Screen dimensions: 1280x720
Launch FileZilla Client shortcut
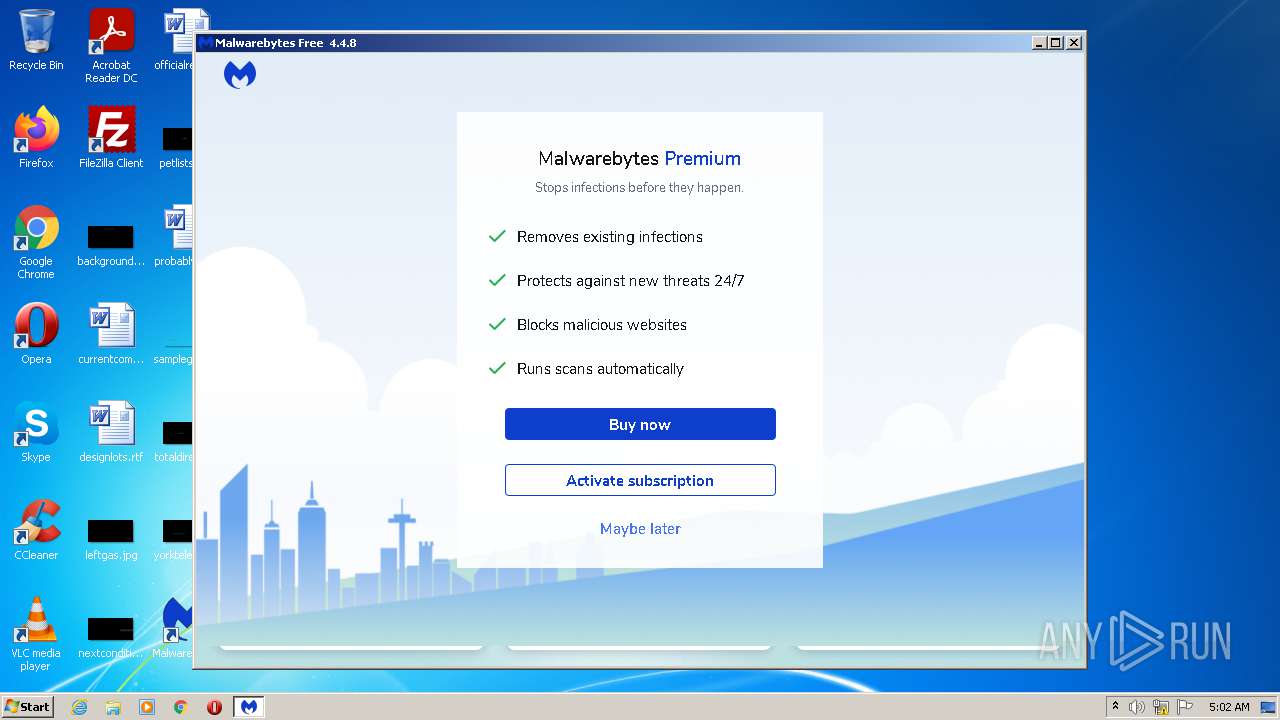(111, 137)
